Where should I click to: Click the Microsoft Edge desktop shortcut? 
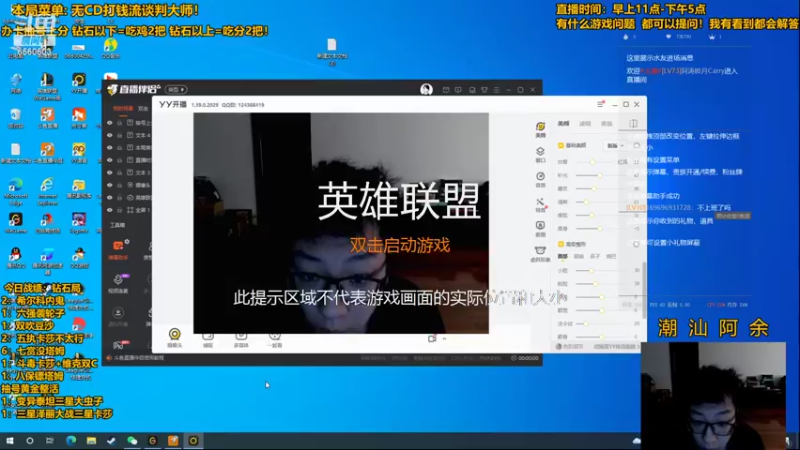(x=16, y=191)
